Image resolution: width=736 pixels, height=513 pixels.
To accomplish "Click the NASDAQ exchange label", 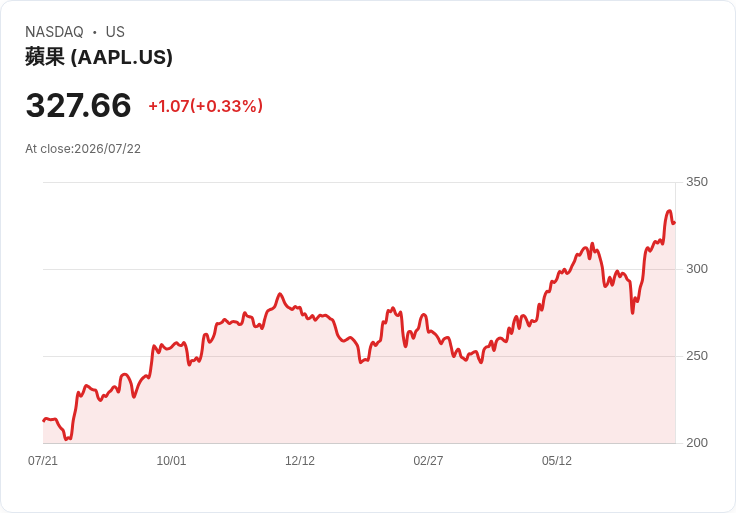I will (54, 32).
